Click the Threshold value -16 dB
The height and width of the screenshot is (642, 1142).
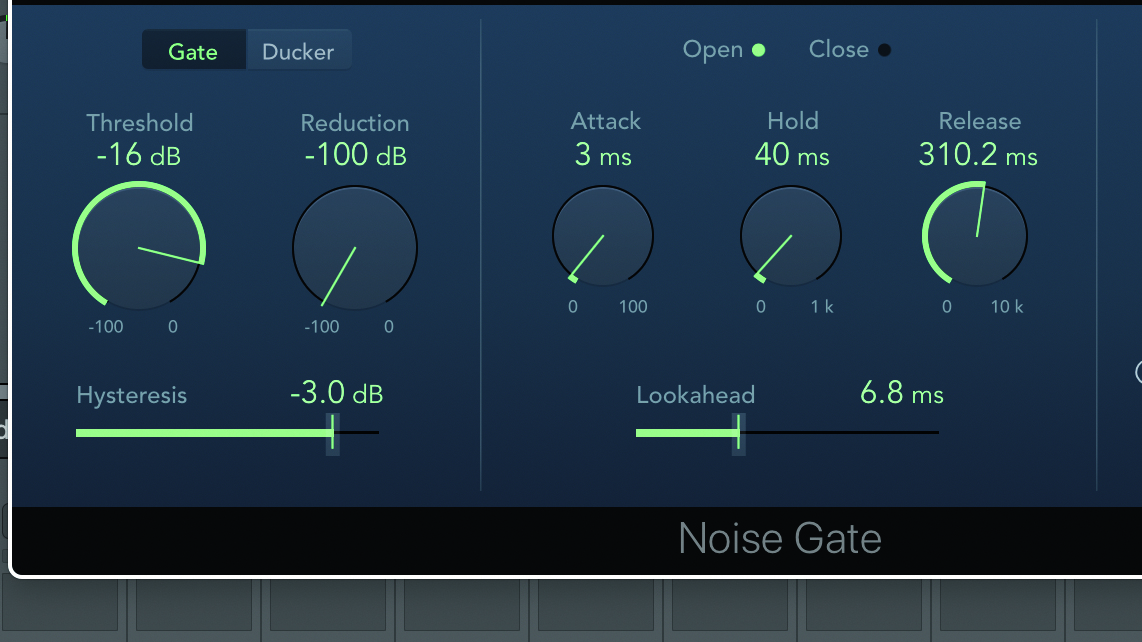tap(138, 156)
